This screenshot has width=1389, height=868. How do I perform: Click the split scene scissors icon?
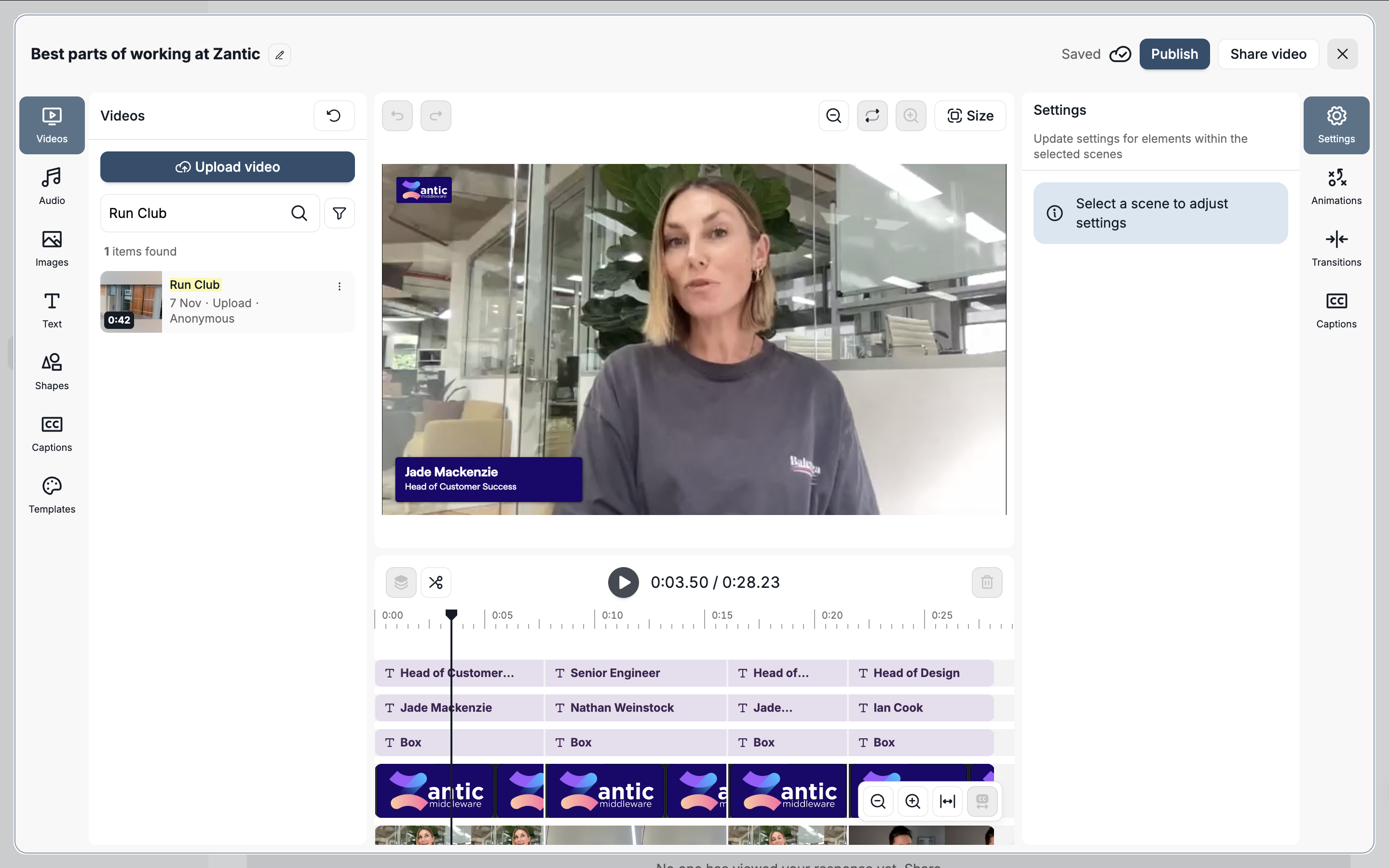(436, 582)
